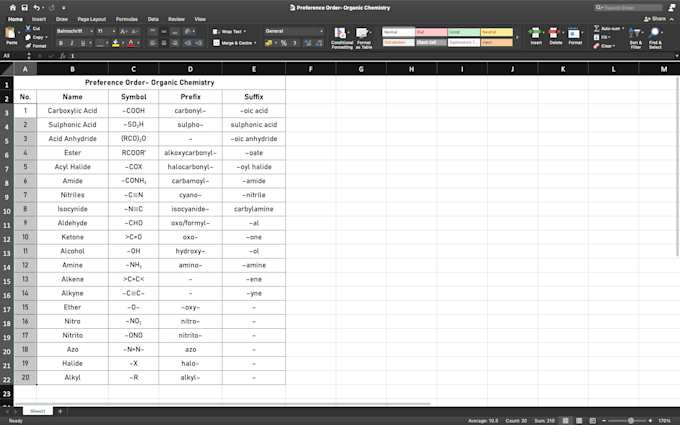Click the Sort & Filter icon

pyautogui.click(x=634, y=33)
